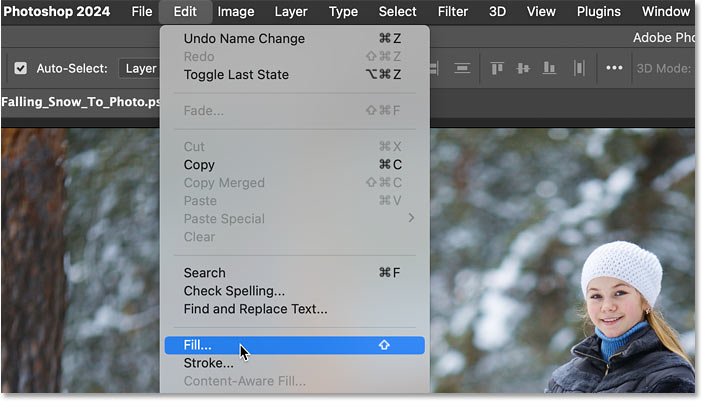
Task: Select Undo Name Change
Action: (244, 39)
